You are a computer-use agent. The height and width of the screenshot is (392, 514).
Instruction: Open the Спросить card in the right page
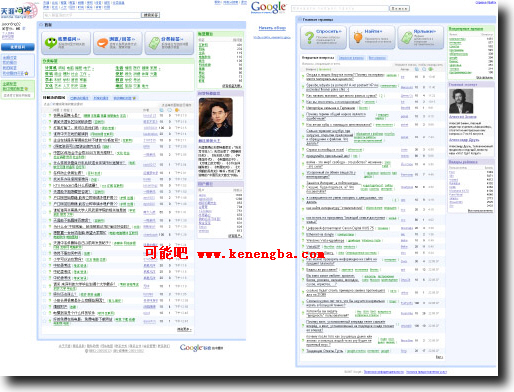tap(323, 38)
